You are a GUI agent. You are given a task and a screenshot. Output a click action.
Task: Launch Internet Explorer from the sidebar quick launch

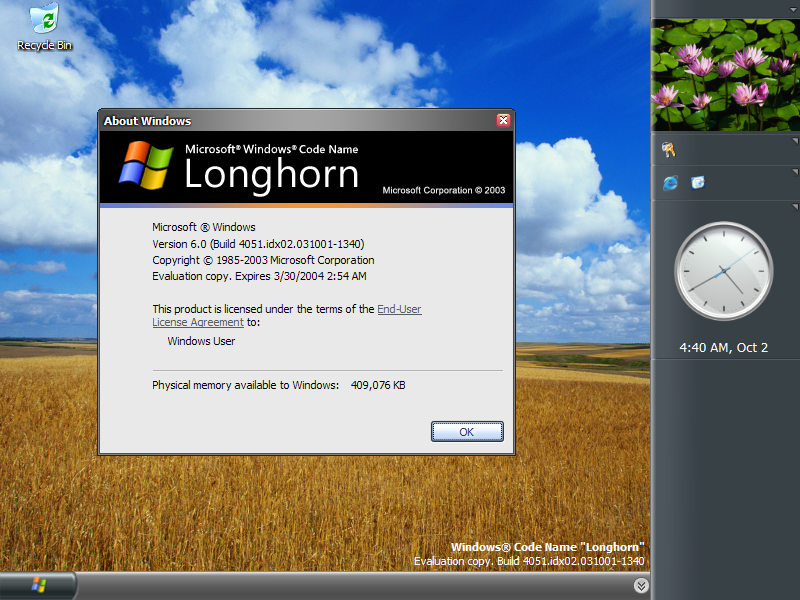point(670,183)
